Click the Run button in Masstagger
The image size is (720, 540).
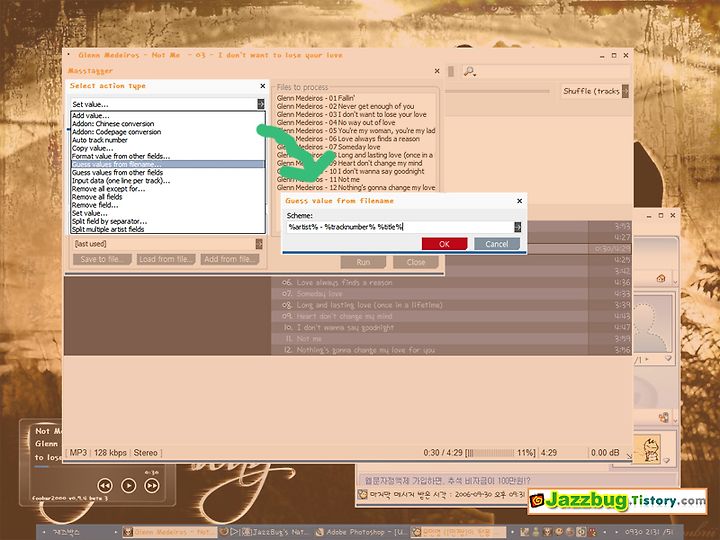click(x=363, y=262)
